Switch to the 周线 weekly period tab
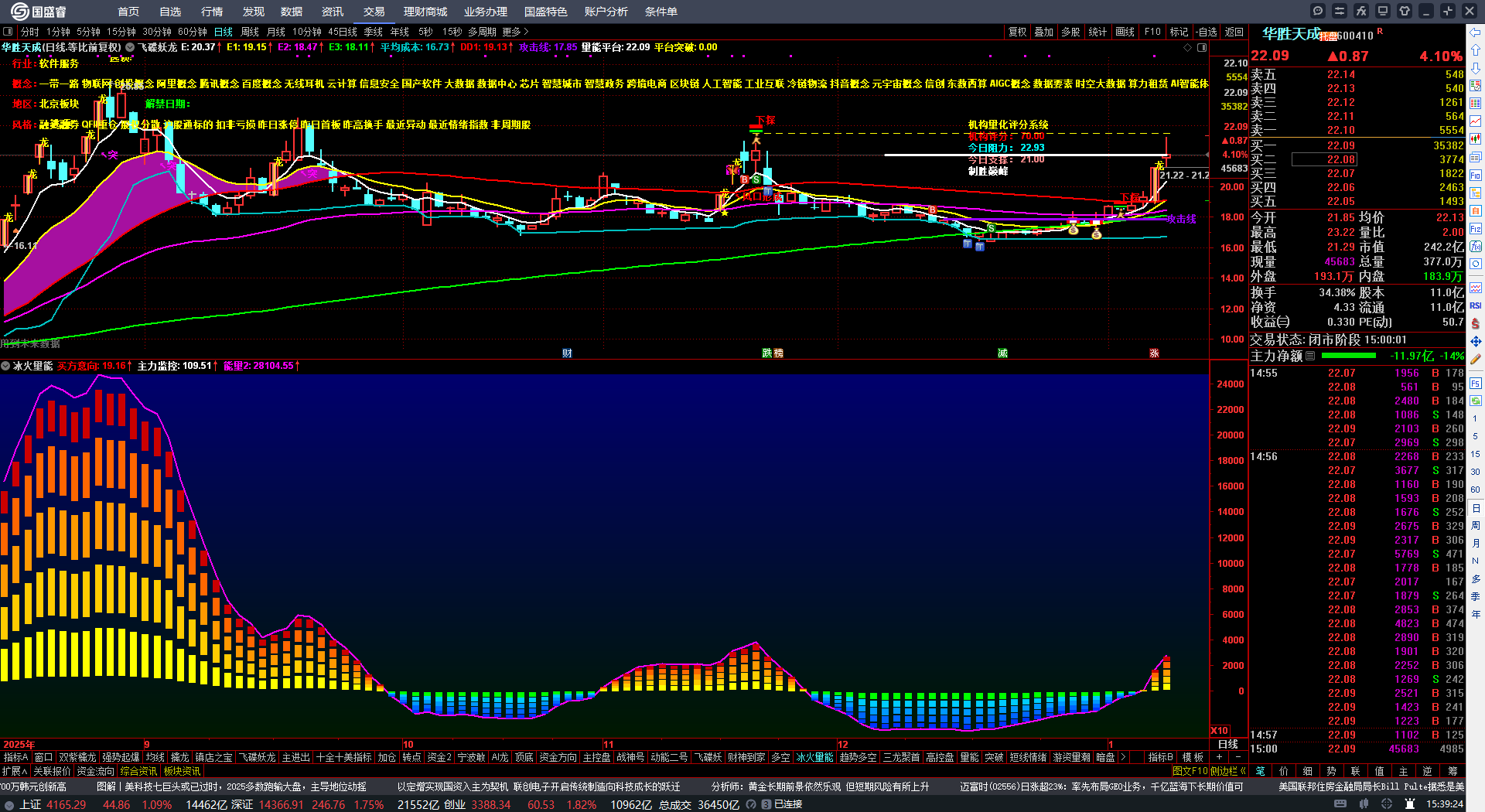 (250, 32)
